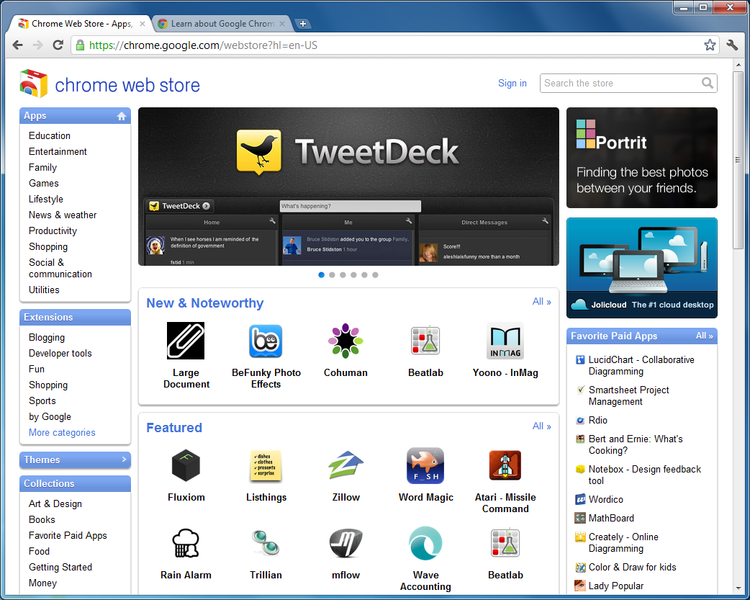Open the Games category
The image size is (750, 600).
click(44, 183)
